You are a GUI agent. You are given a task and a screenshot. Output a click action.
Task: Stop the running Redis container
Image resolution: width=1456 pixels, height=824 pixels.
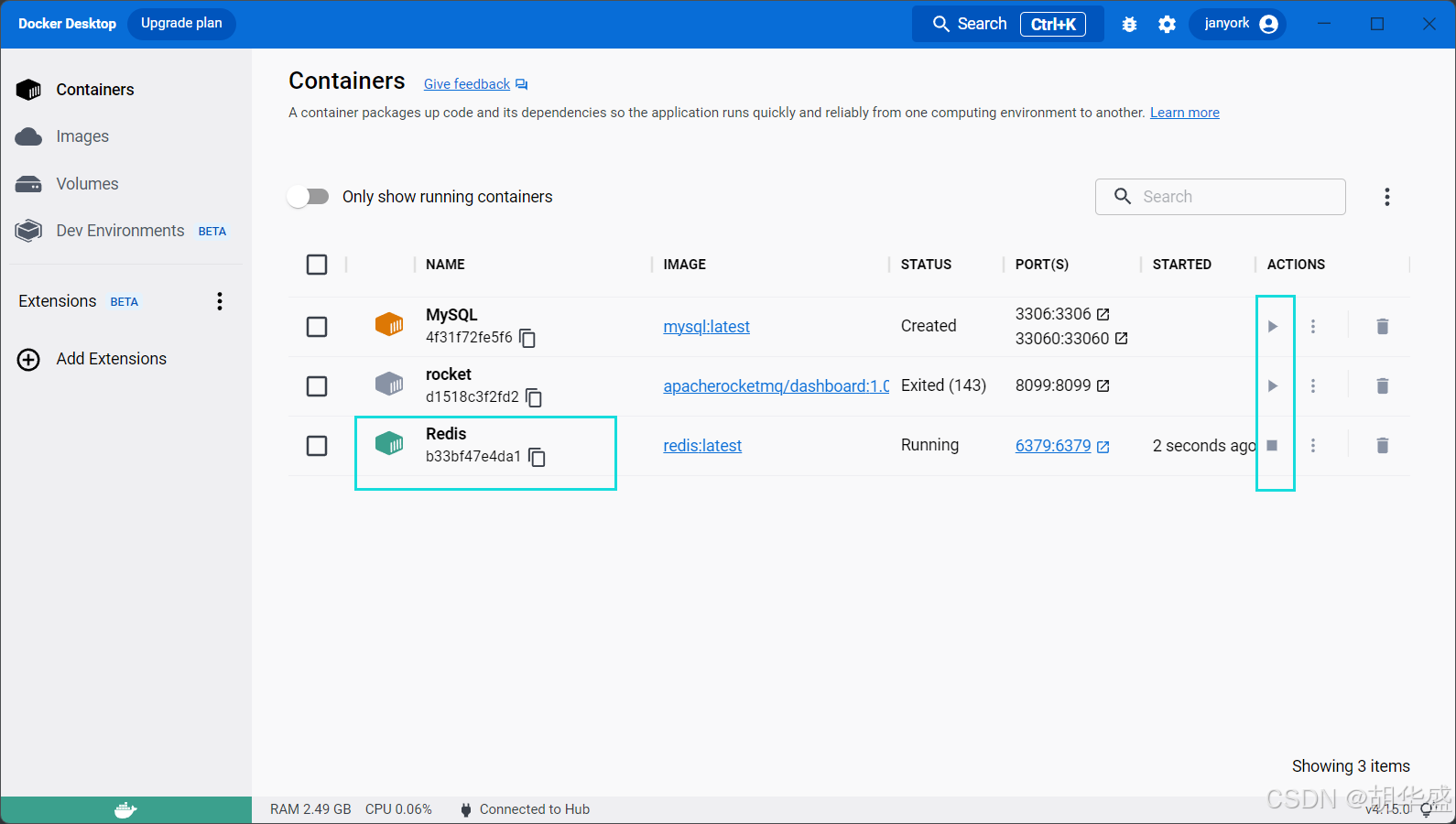point(1272,446)
